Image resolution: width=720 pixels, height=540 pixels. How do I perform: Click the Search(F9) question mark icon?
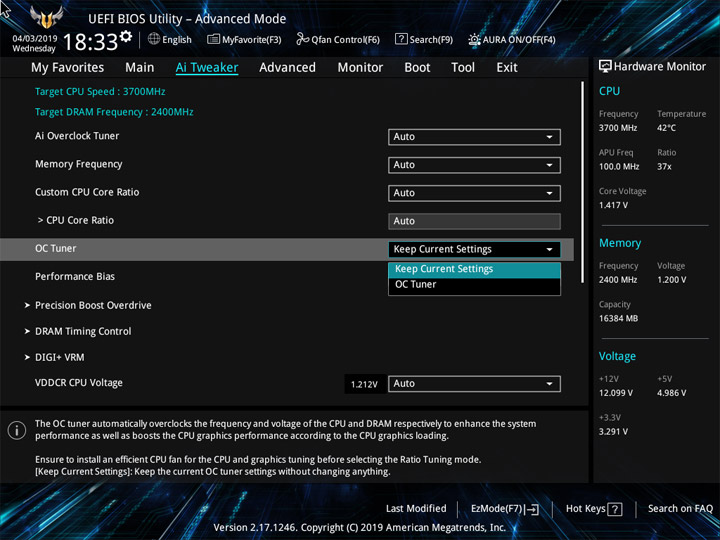coord(401,39)
